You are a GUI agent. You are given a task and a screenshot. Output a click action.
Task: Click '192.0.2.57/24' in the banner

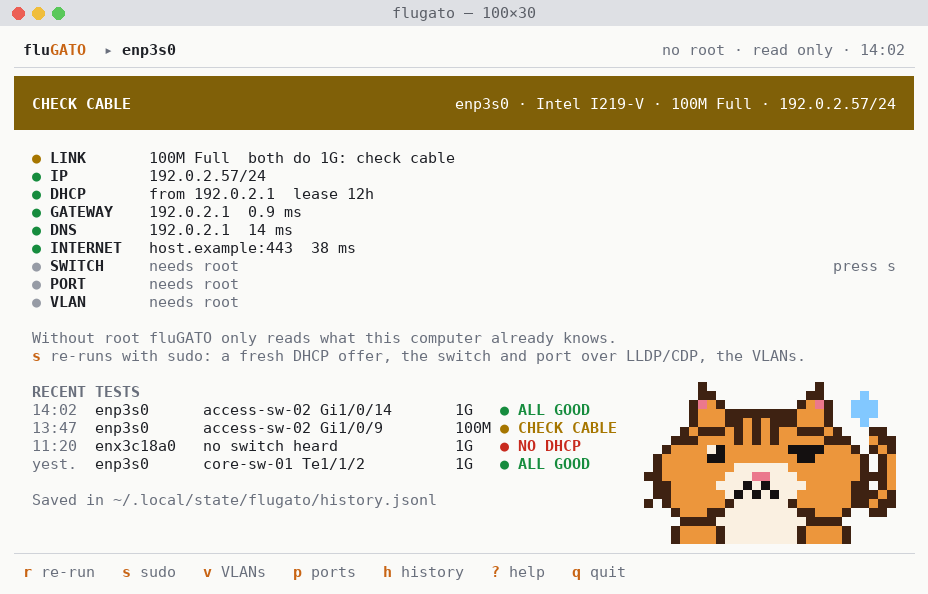[x=837, y=104]
